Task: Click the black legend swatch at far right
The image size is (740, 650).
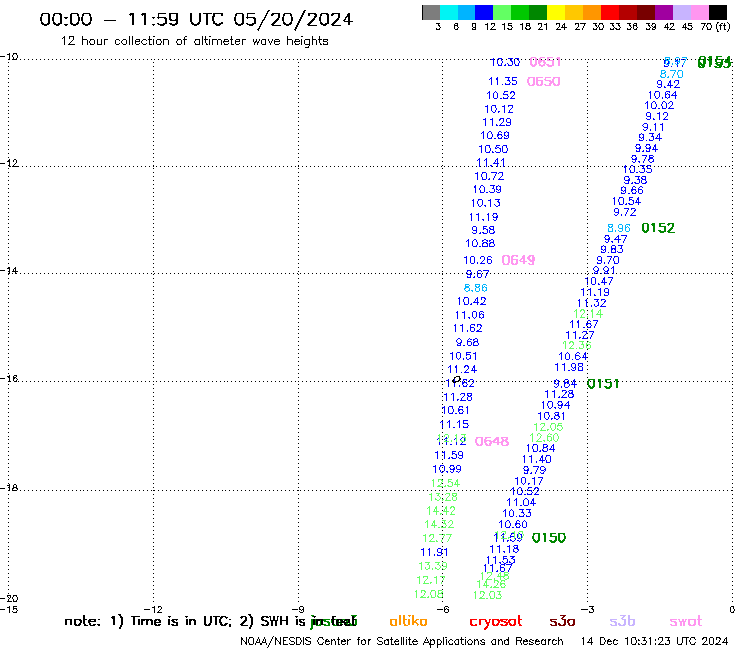Action: coord(718,12)
